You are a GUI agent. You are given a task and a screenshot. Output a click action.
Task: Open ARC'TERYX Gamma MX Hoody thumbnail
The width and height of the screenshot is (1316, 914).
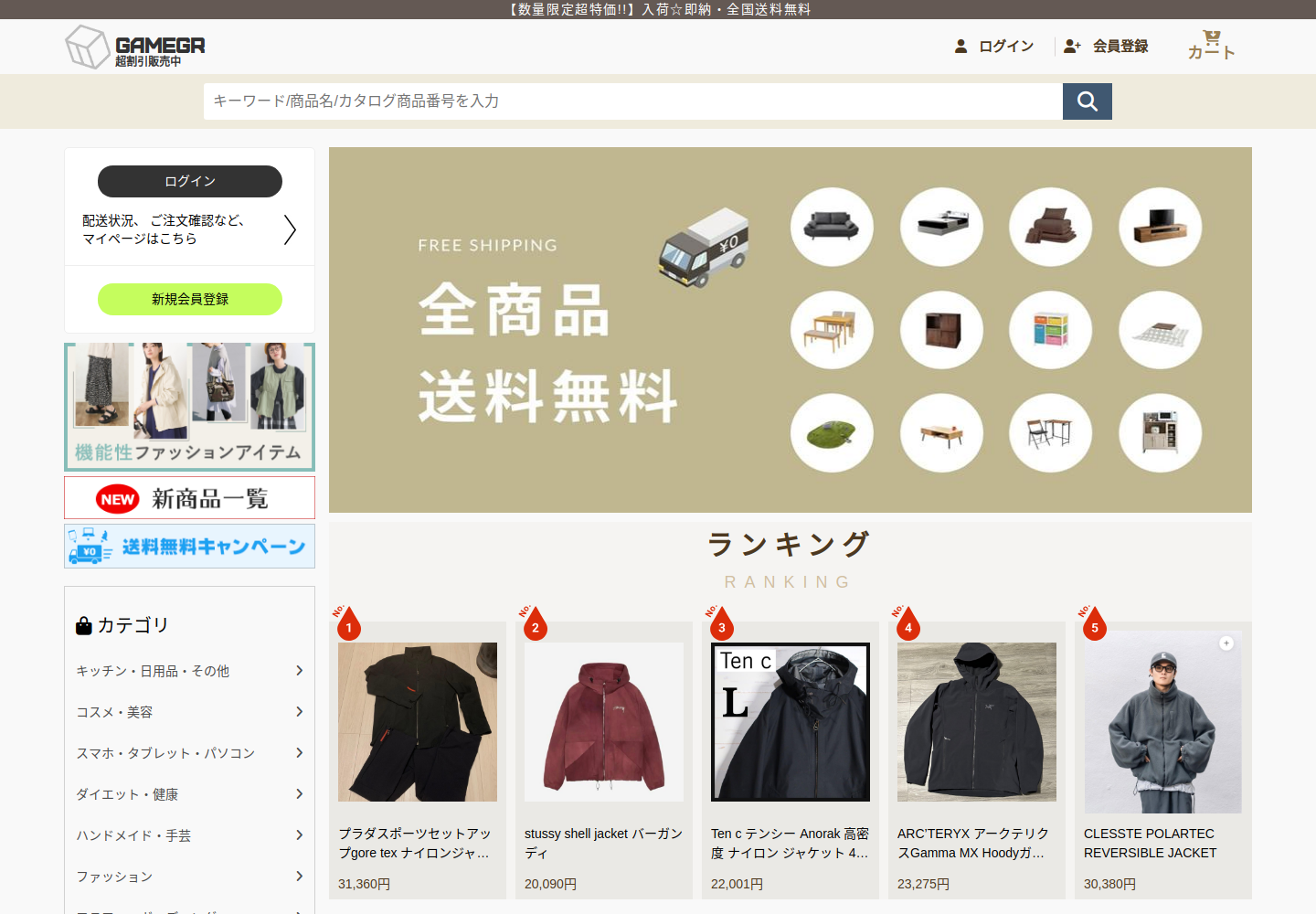pos(977,722)
